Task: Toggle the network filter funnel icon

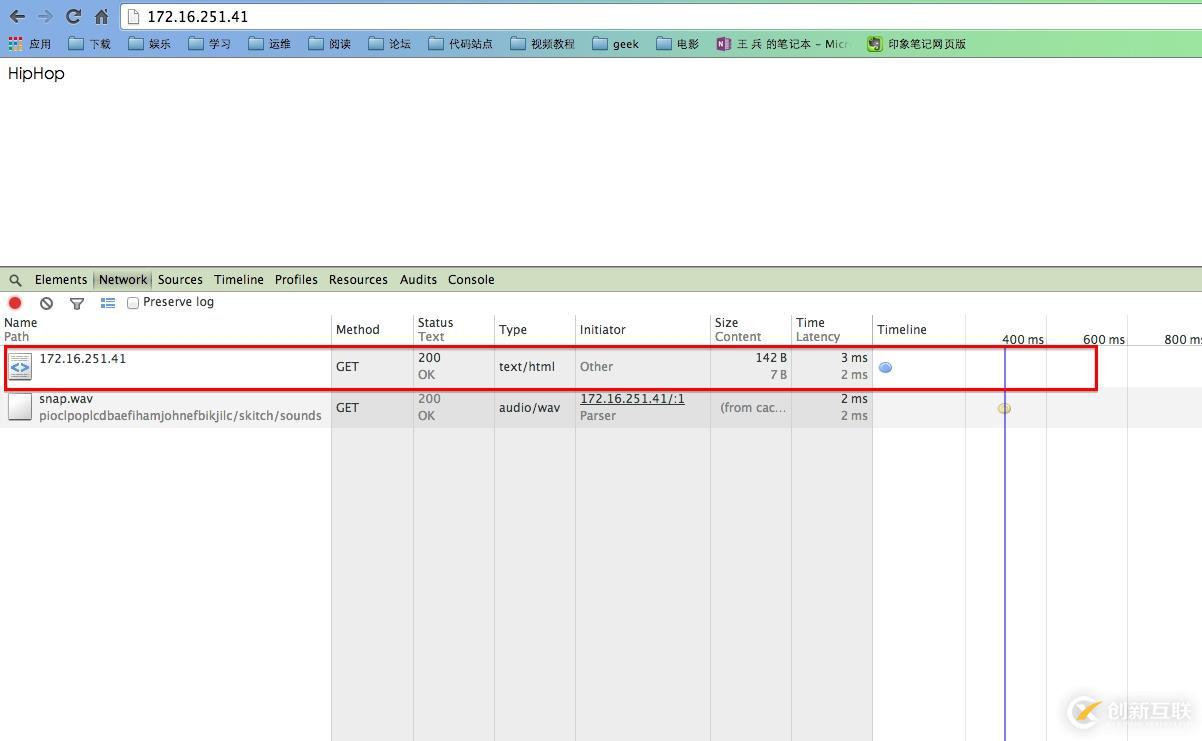Action: click(77, 303)
